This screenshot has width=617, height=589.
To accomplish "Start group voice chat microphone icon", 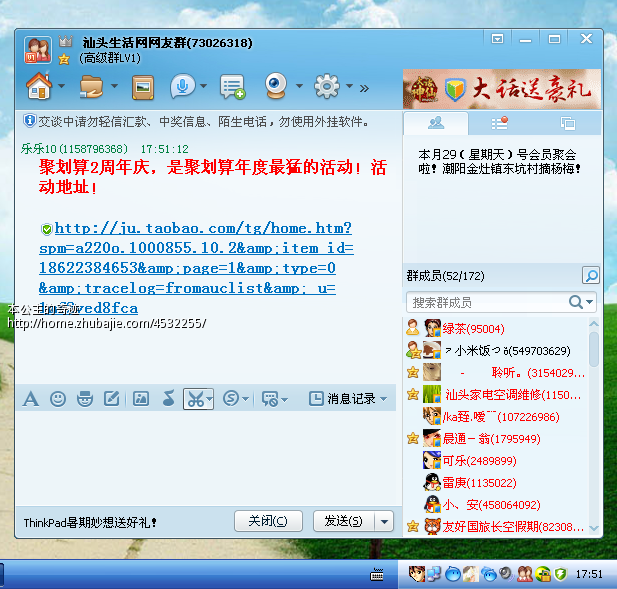I will point(183,86).
